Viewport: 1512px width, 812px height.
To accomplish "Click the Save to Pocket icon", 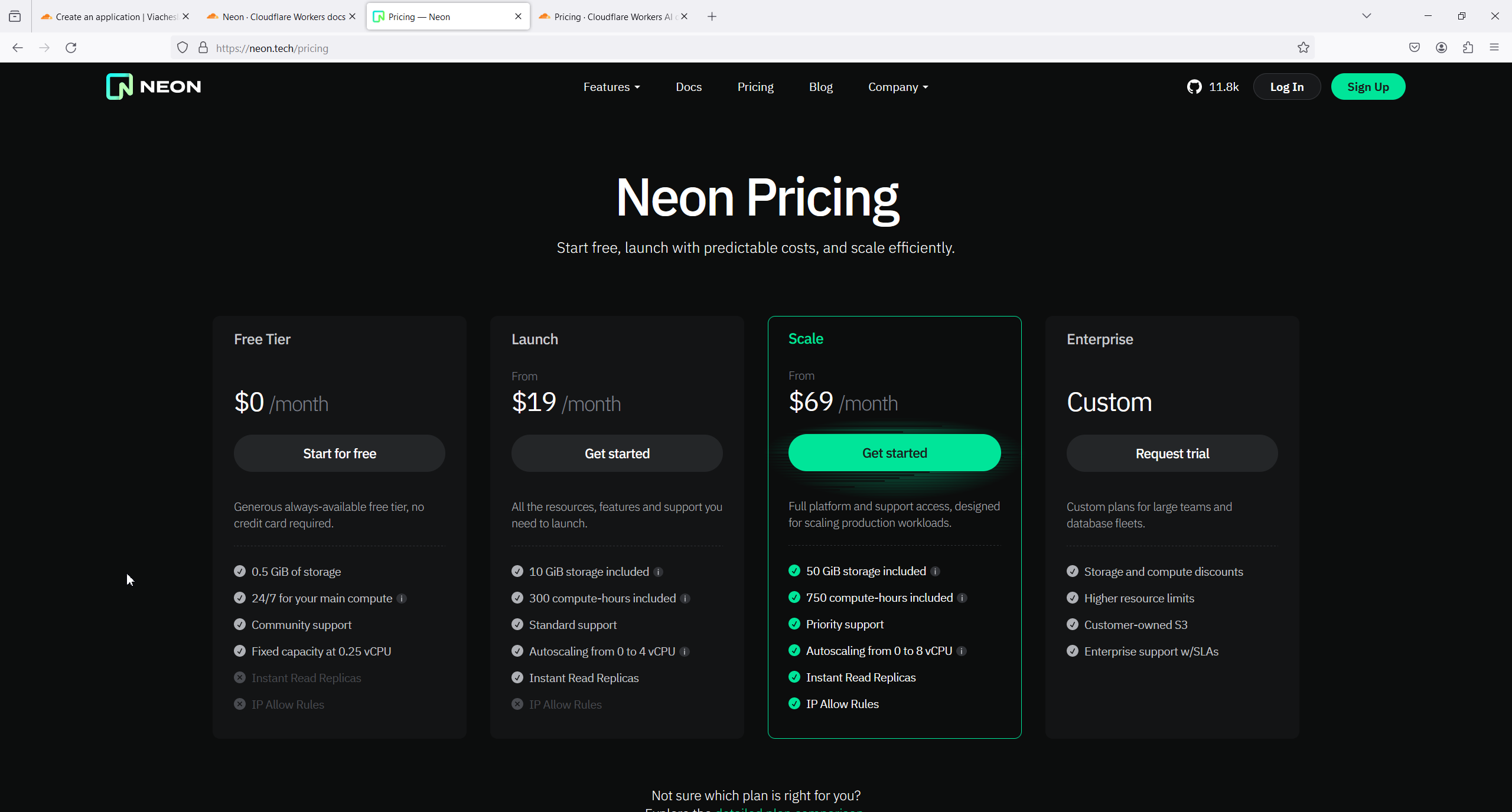I will (1415, 48).
